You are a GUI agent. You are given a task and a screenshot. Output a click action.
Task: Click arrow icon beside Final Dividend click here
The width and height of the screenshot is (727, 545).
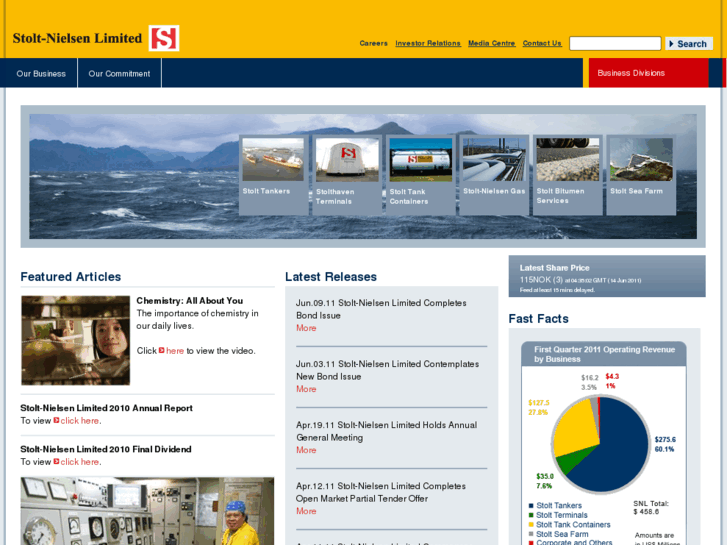click(x=56, y=462)
